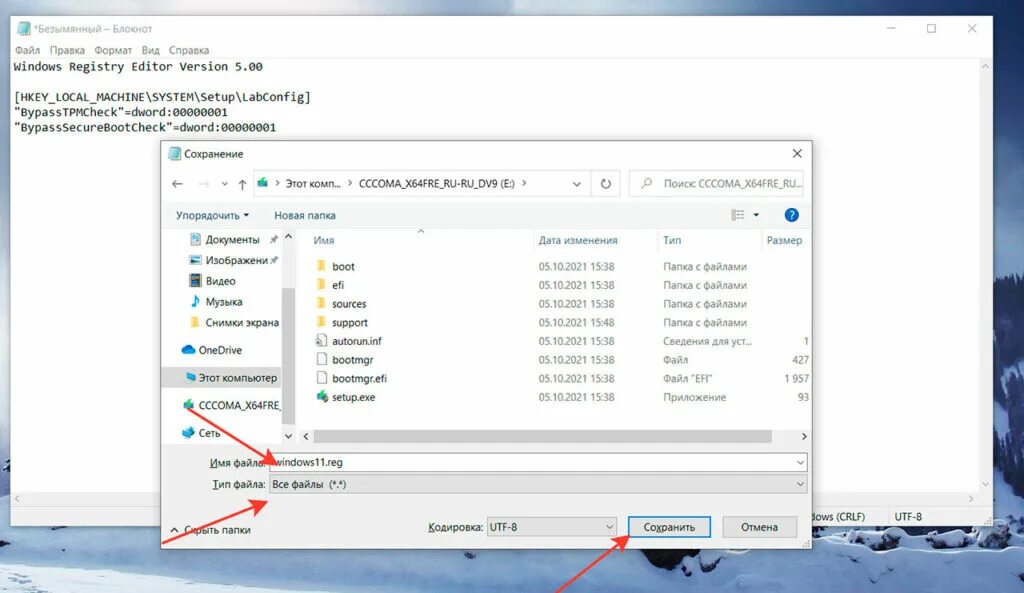Select Сеть in the sidebar
This screenshot has height=593, width=1024.
(209, 433)
